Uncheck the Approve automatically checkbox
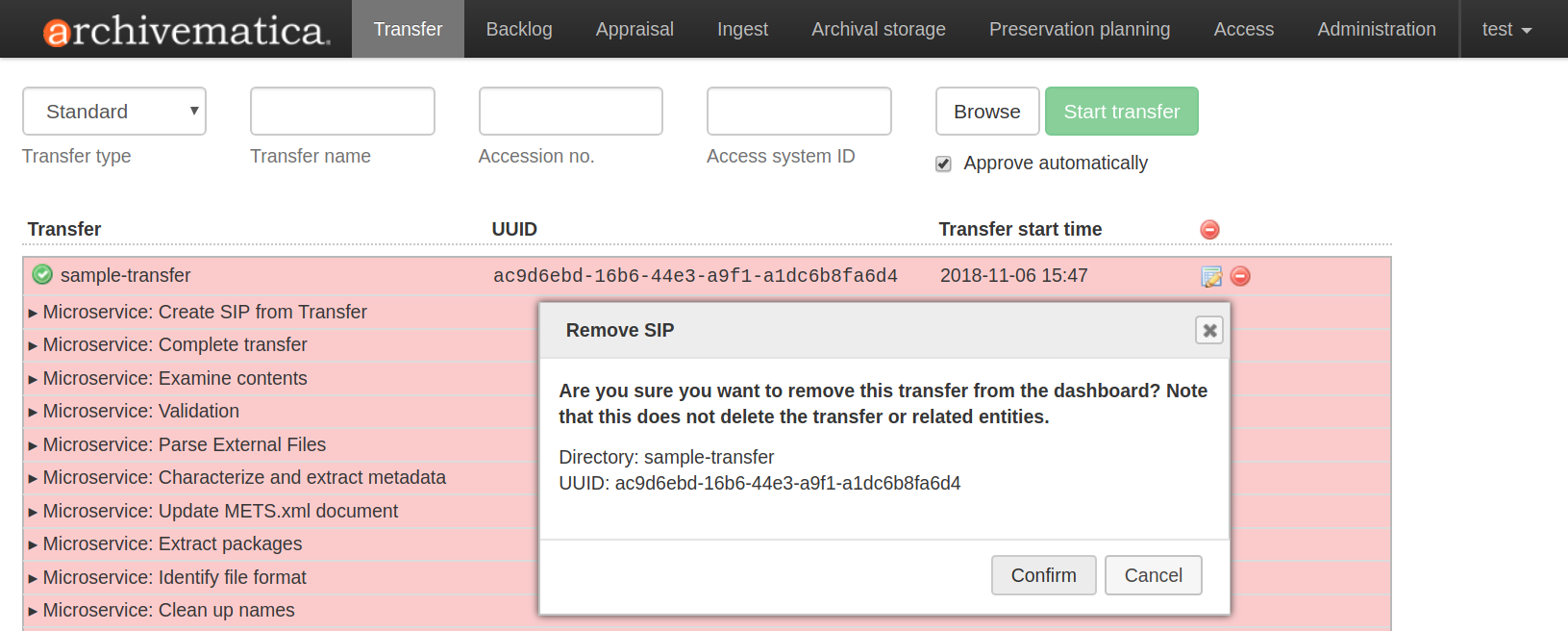 tap(943, 164)
